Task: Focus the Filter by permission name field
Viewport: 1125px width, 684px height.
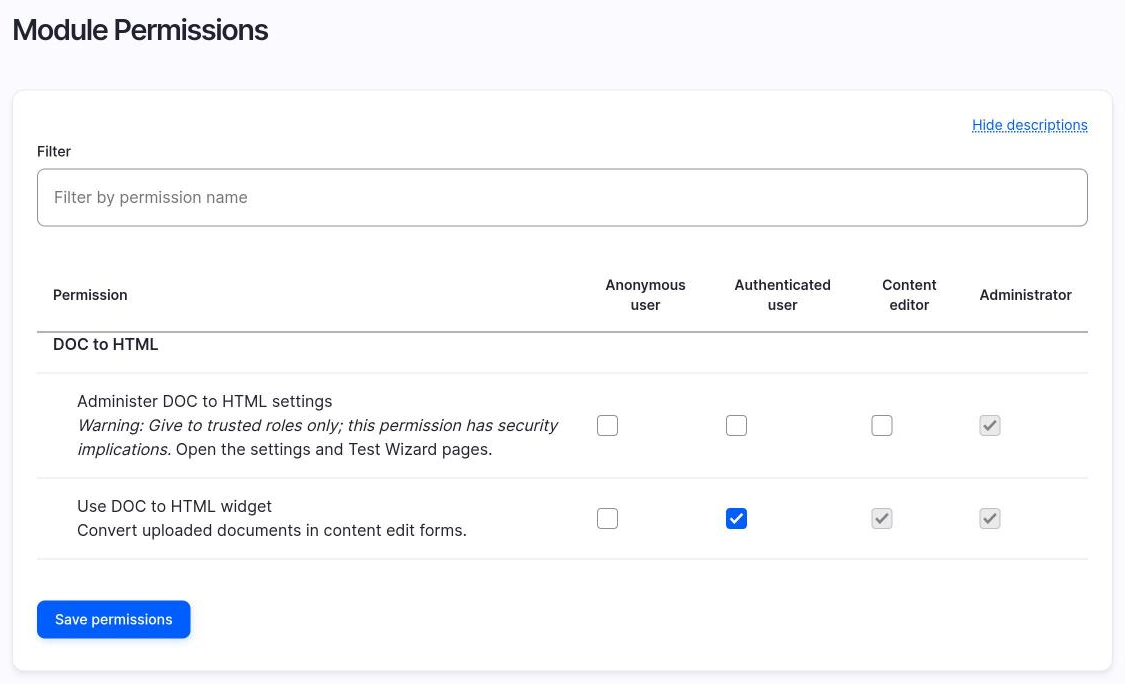Action: [562, 197]
